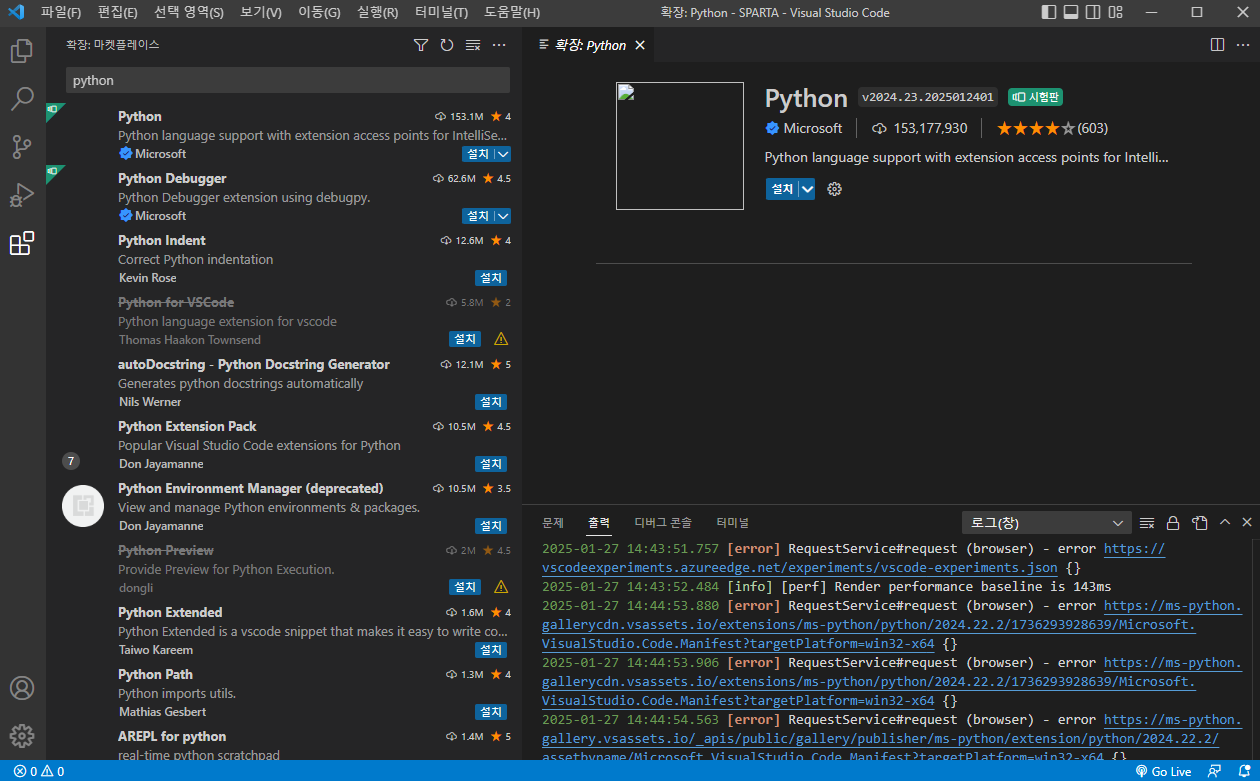Install the Python Extension Pack
Viewport: 1260px width, 781px height.
(x=491, y=464)
